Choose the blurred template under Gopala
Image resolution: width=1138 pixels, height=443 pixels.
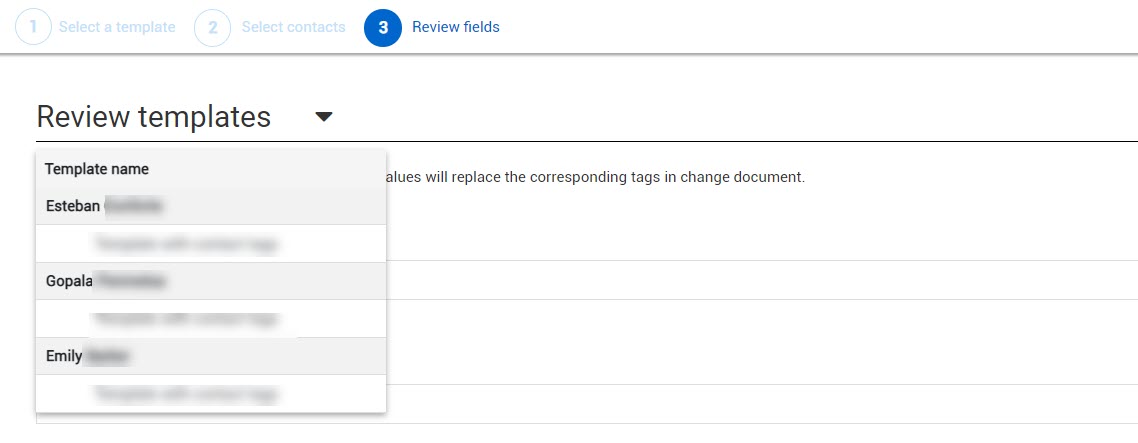(185, 319)
